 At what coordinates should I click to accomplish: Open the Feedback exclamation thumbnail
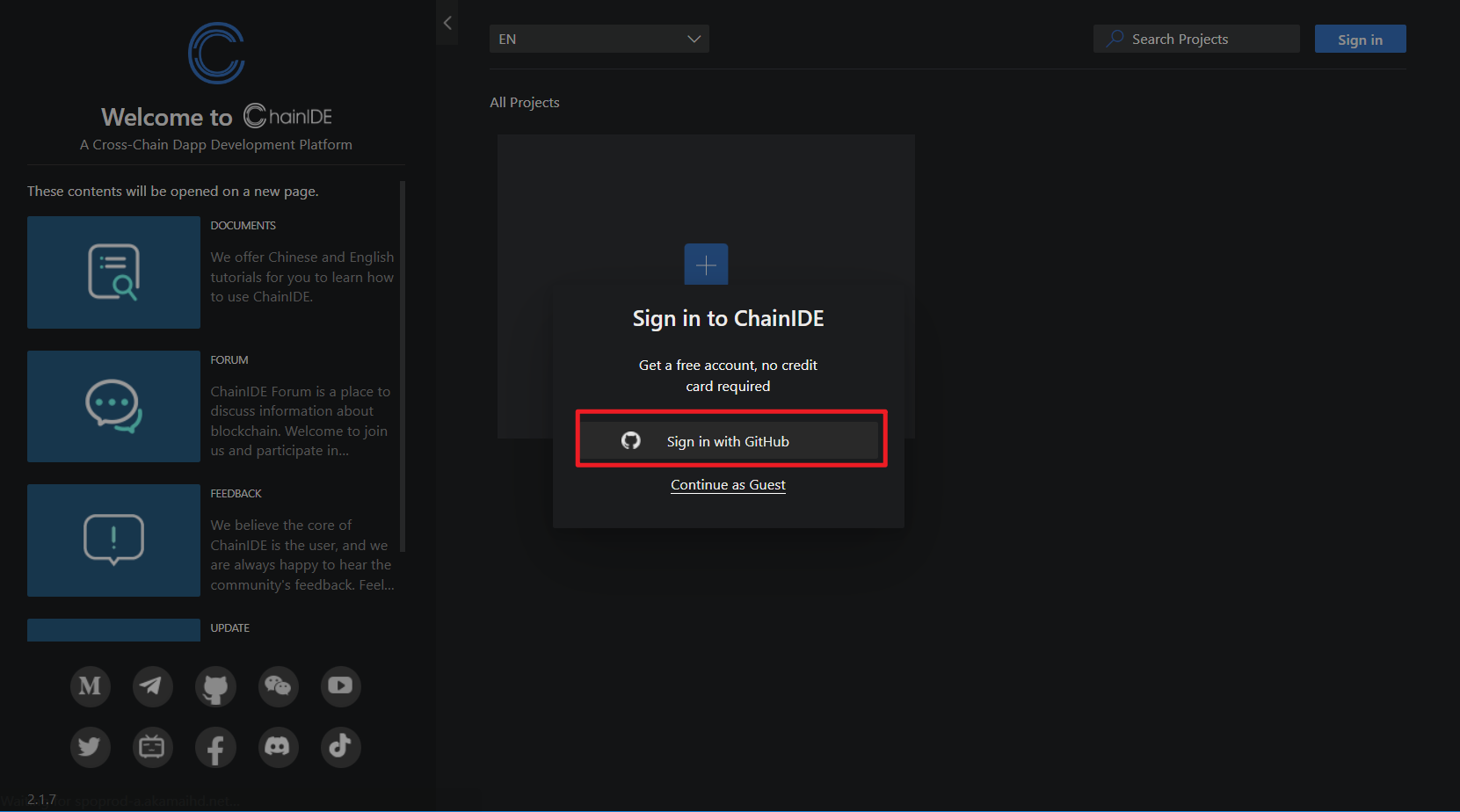point(113,540)
